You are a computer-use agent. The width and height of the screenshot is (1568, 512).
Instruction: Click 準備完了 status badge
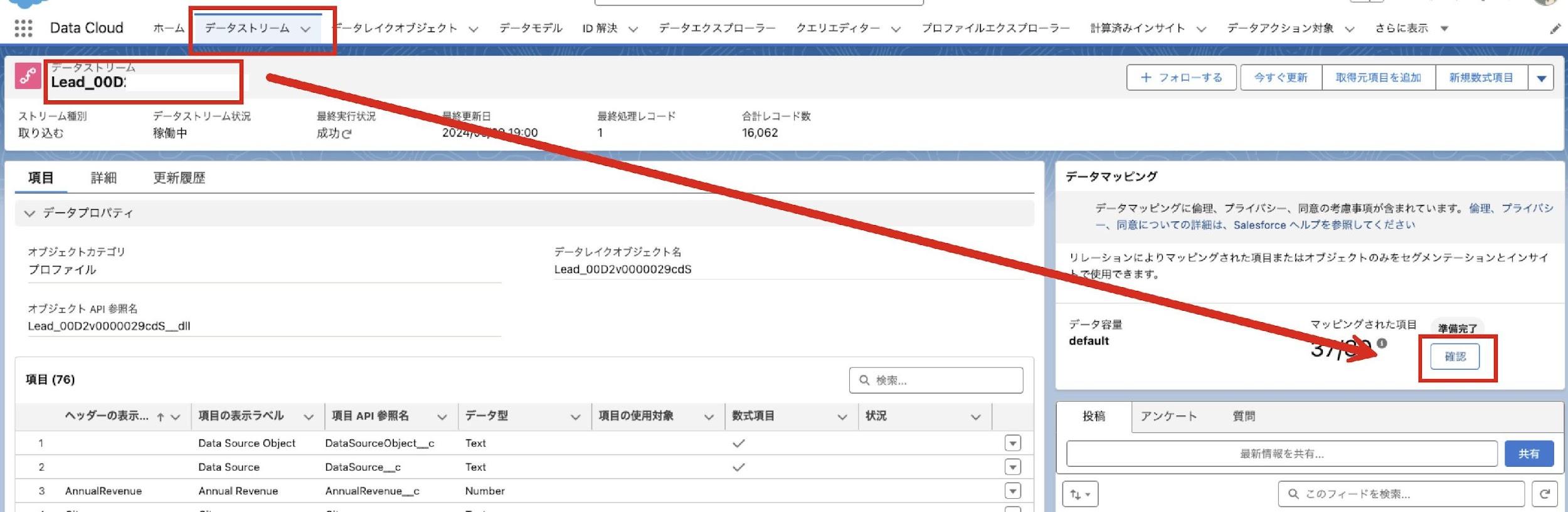click(1458, 328)
